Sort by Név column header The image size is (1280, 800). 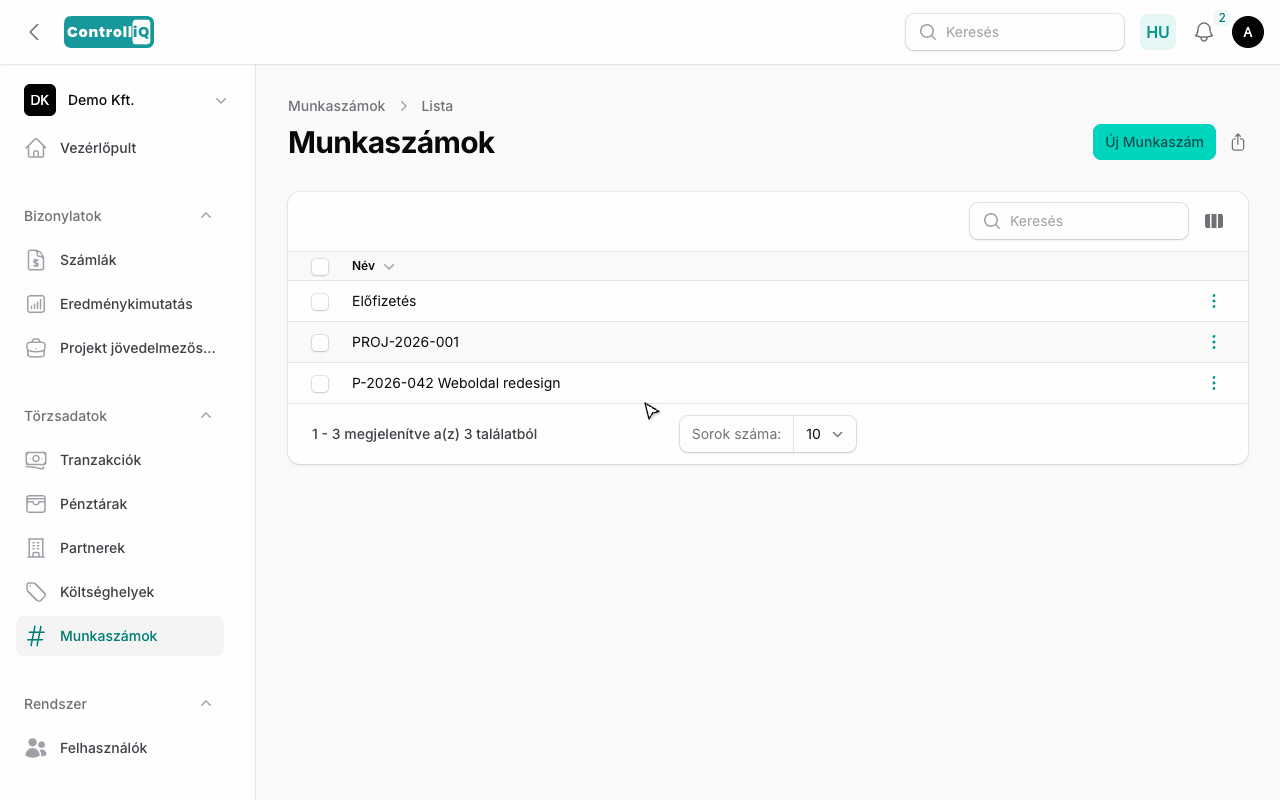[x=373, y=266]
